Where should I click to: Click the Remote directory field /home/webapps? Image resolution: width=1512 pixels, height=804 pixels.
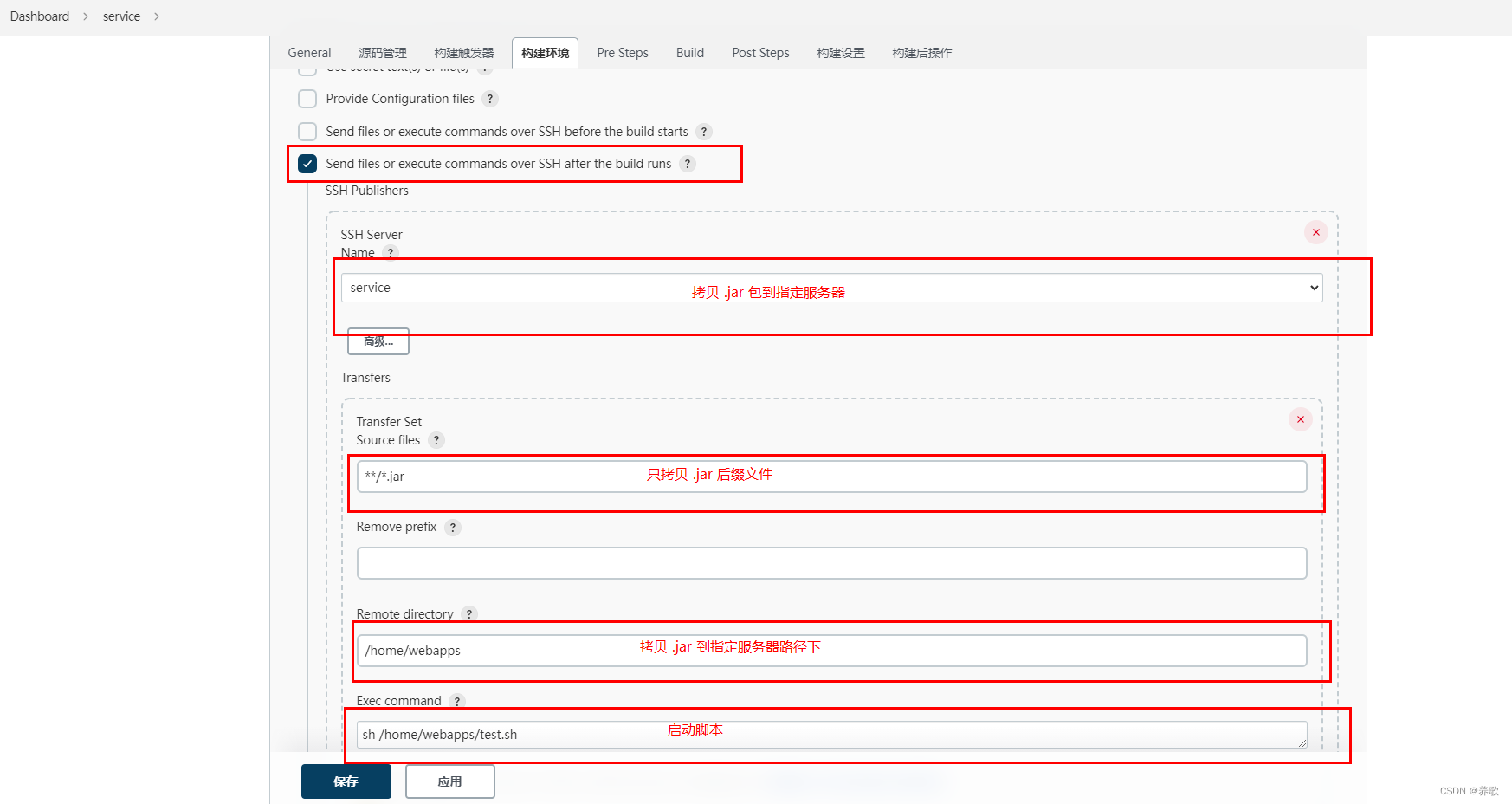(x=831, y=651)
